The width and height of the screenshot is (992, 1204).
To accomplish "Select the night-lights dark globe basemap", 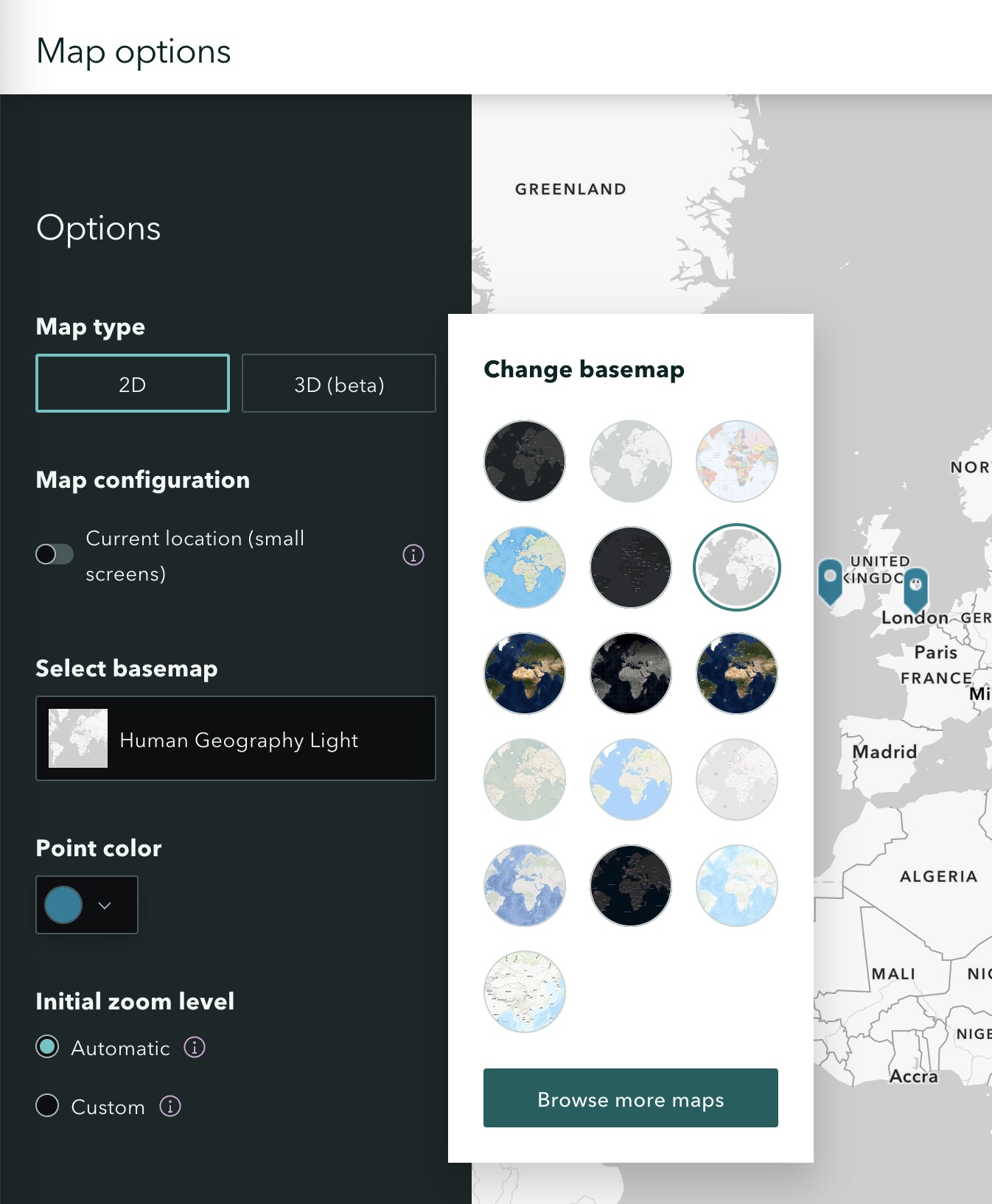I will tap(630, 673).
